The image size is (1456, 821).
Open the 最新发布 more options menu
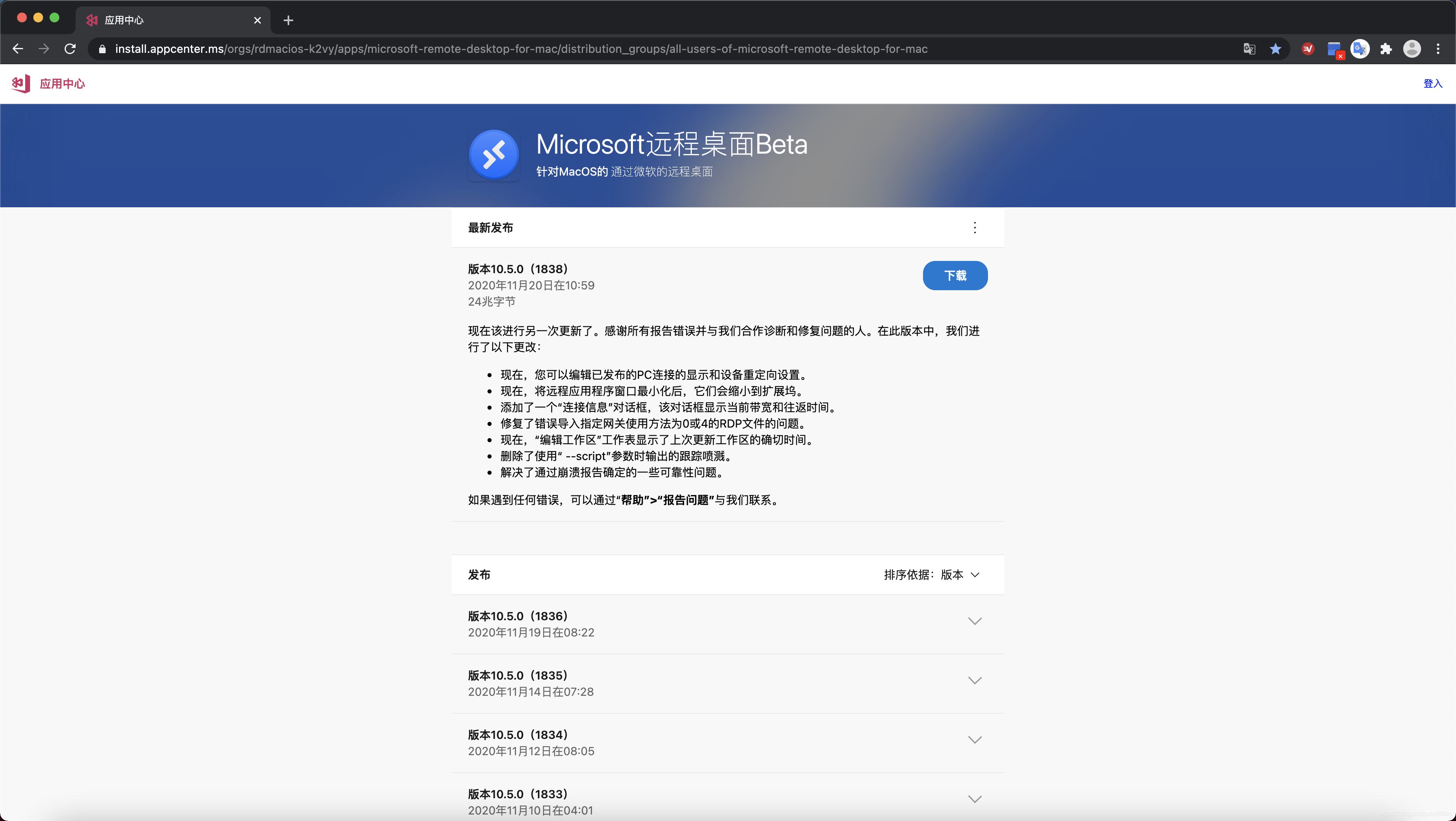(975, 228)
